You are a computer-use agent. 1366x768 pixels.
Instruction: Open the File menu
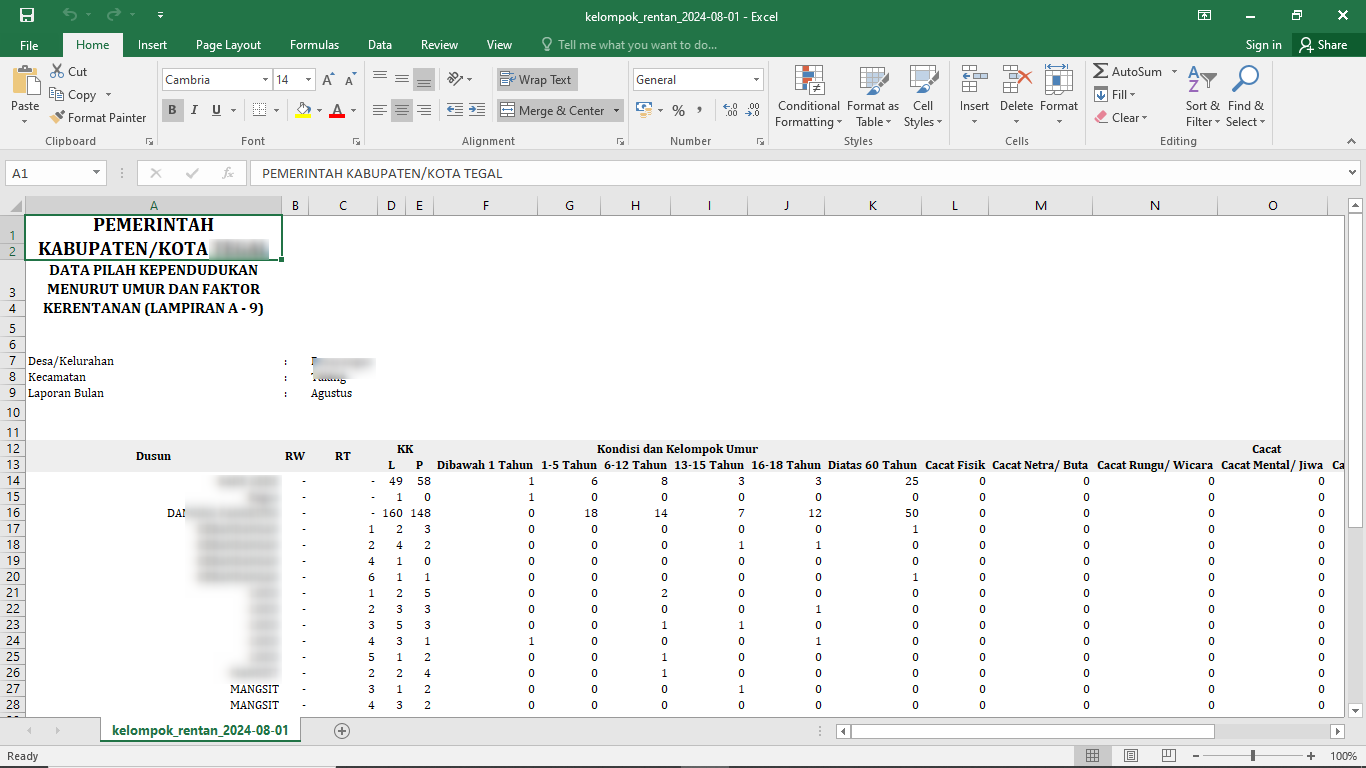29,45
